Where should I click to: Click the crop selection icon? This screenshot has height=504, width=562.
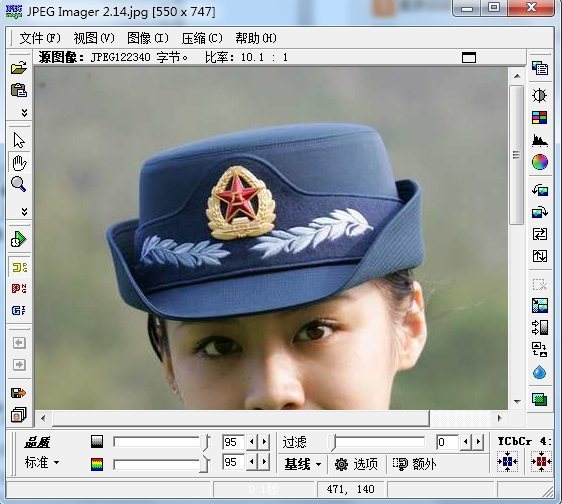(540, 285)
